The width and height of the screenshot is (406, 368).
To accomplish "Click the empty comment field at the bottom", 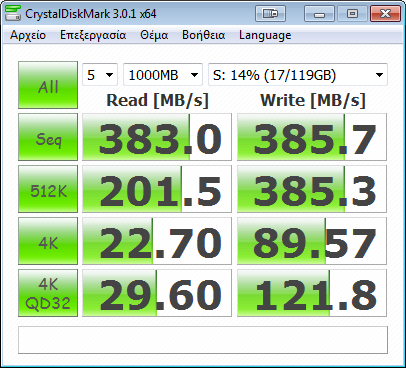I will click(203, 340).
